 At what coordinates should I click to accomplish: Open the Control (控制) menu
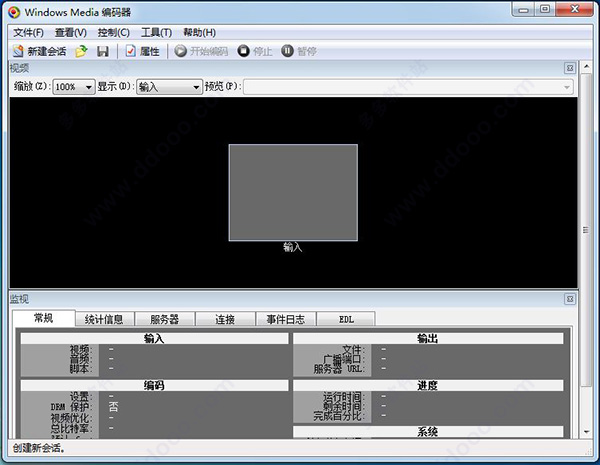click(x=113, y=33)
